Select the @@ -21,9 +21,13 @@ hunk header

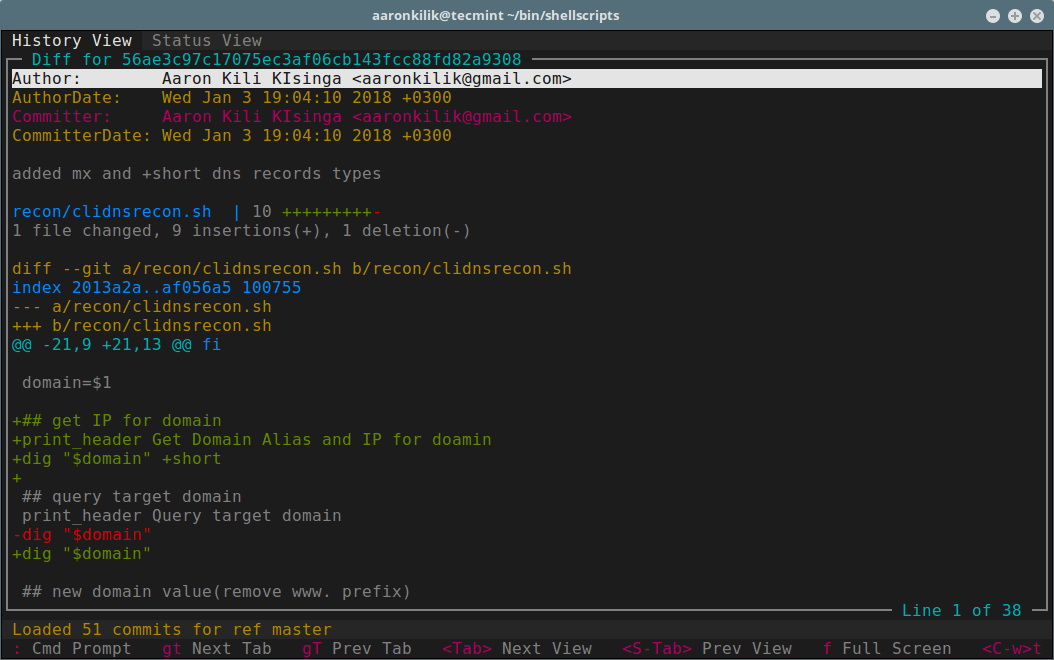(x=116, y=345)
